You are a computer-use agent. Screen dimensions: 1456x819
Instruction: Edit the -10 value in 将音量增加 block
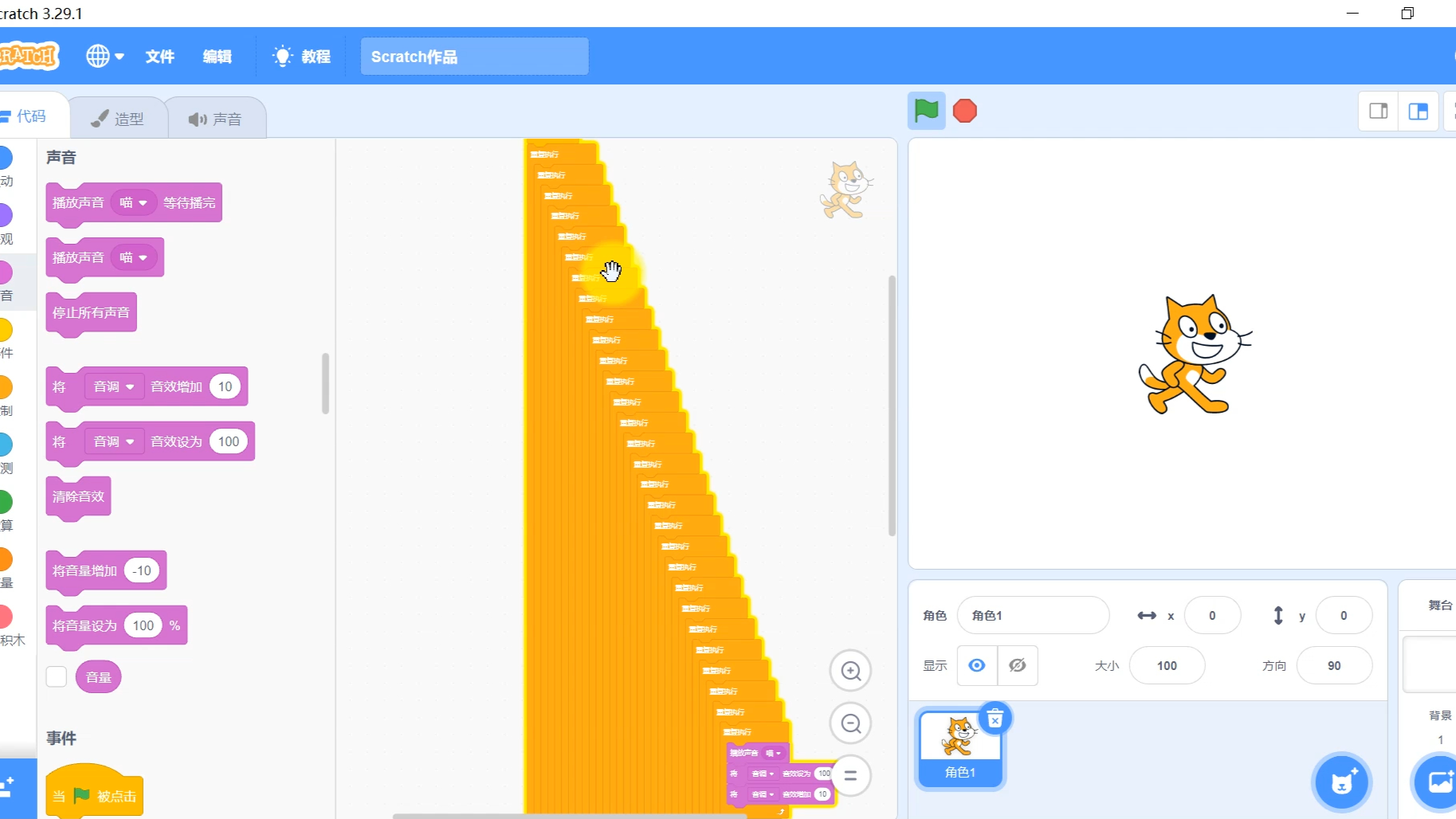[x=142, y=570]
